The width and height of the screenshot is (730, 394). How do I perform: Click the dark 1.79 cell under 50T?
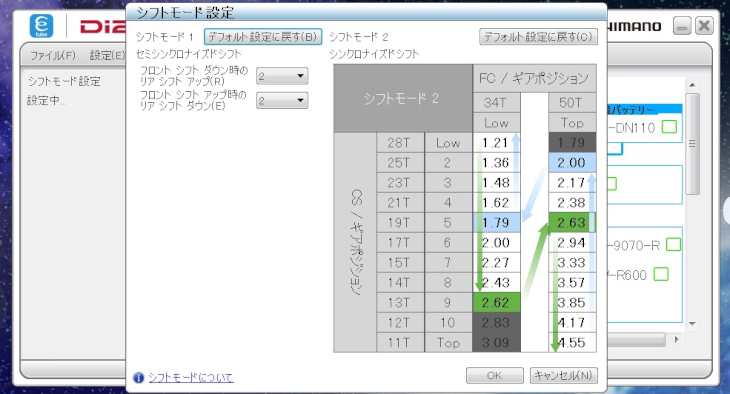pyautogui.click(x=572, y=143)
